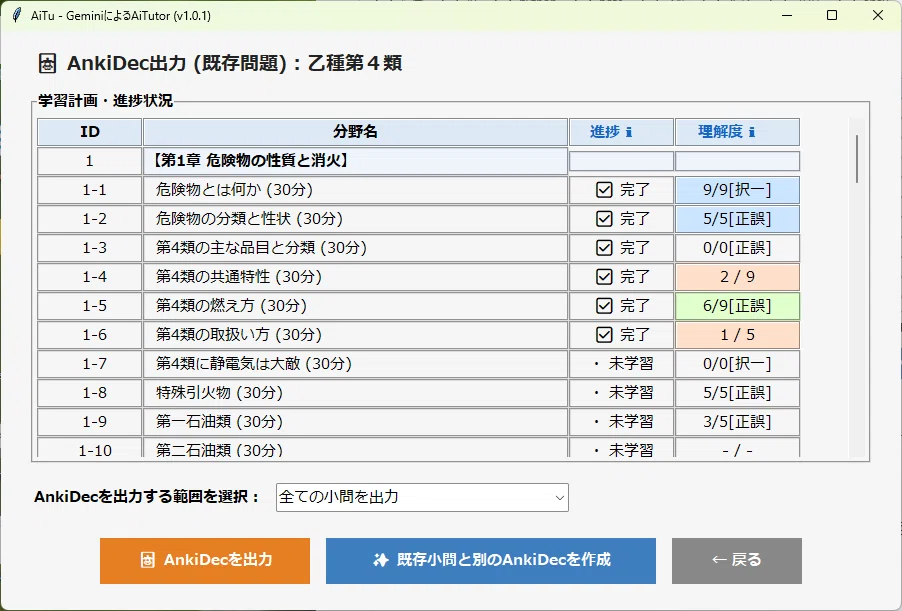
Task: Click the 0/0[択一] cell in row 1-7
Action: [x=737, y=364]
